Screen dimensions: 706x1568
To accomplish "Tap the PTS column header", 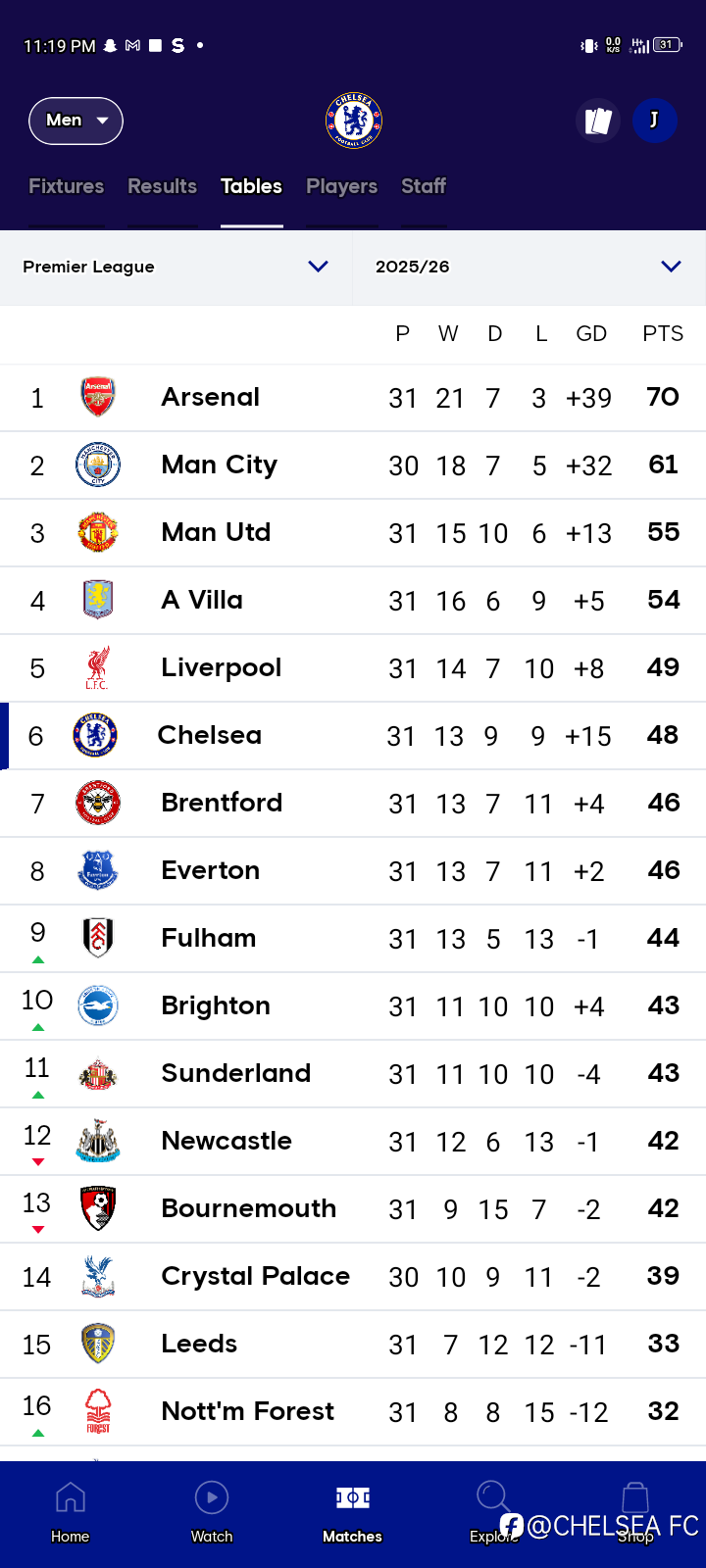I will click(x=663, y=334).
